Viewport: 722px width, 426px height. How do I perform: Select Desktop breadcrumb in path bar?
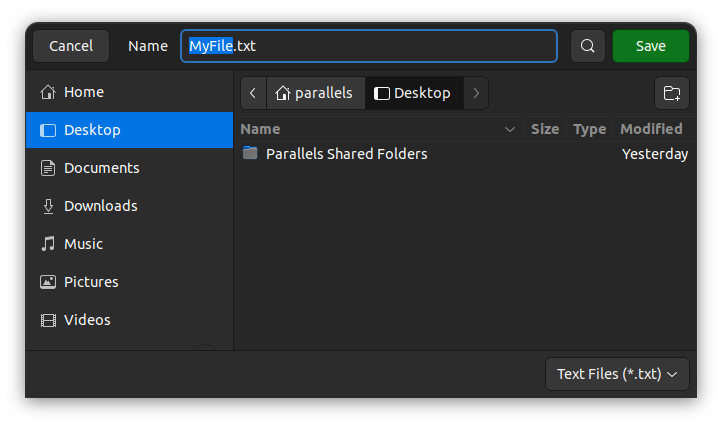(x=413, y=93)
